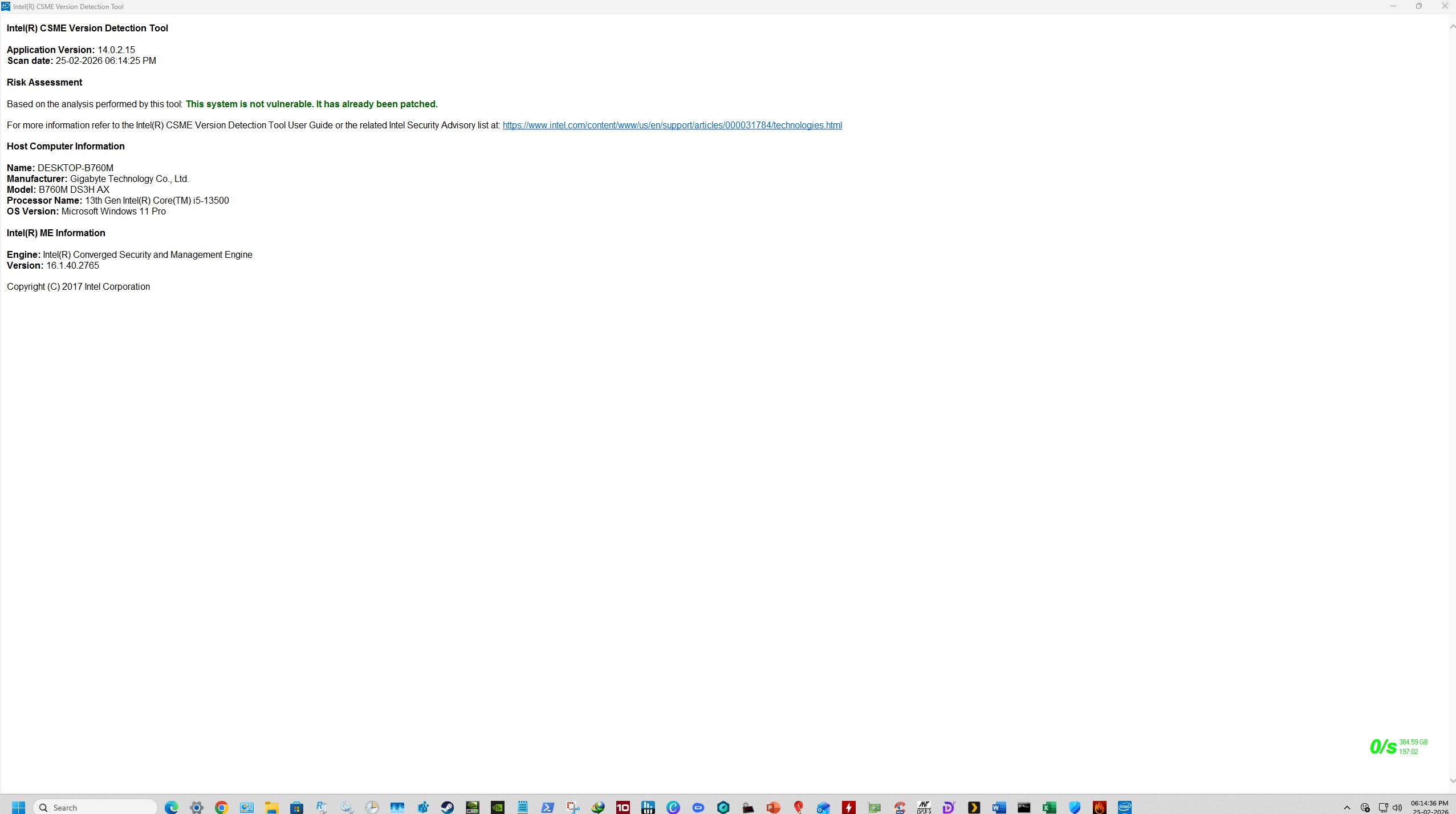Open Microsoft Edge browser icon

(x=171, y=807)
